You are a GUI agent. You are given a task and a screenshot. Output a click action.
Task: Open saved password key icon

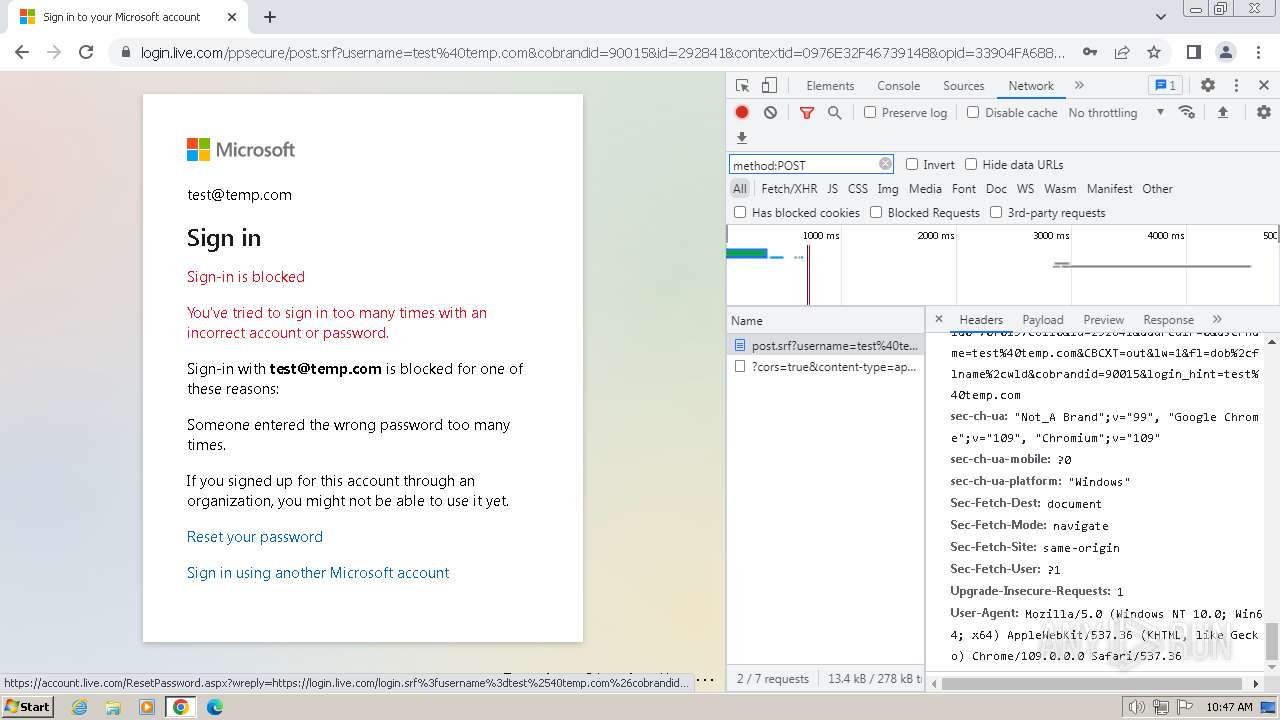(x=1090, y=52)
